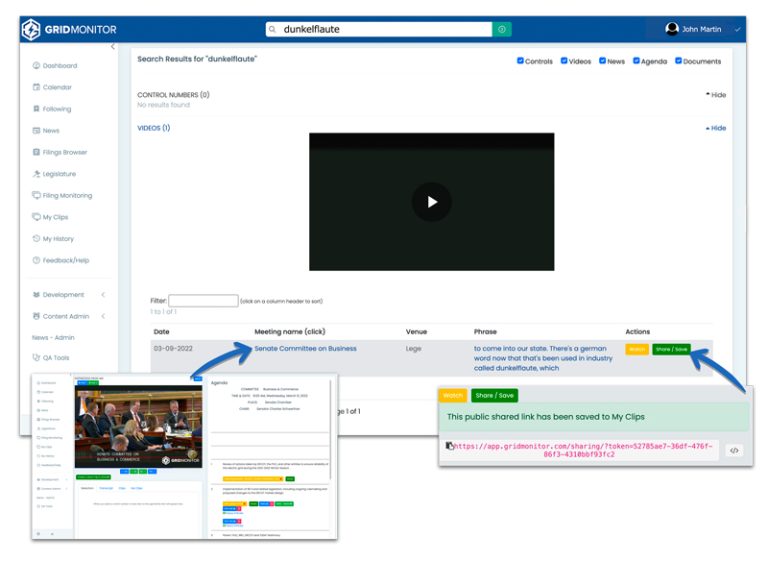The height and width of the screenshot is (561, 768).
Task: Click the QA Tools icon in sidebar
Action: click(36, 357)
